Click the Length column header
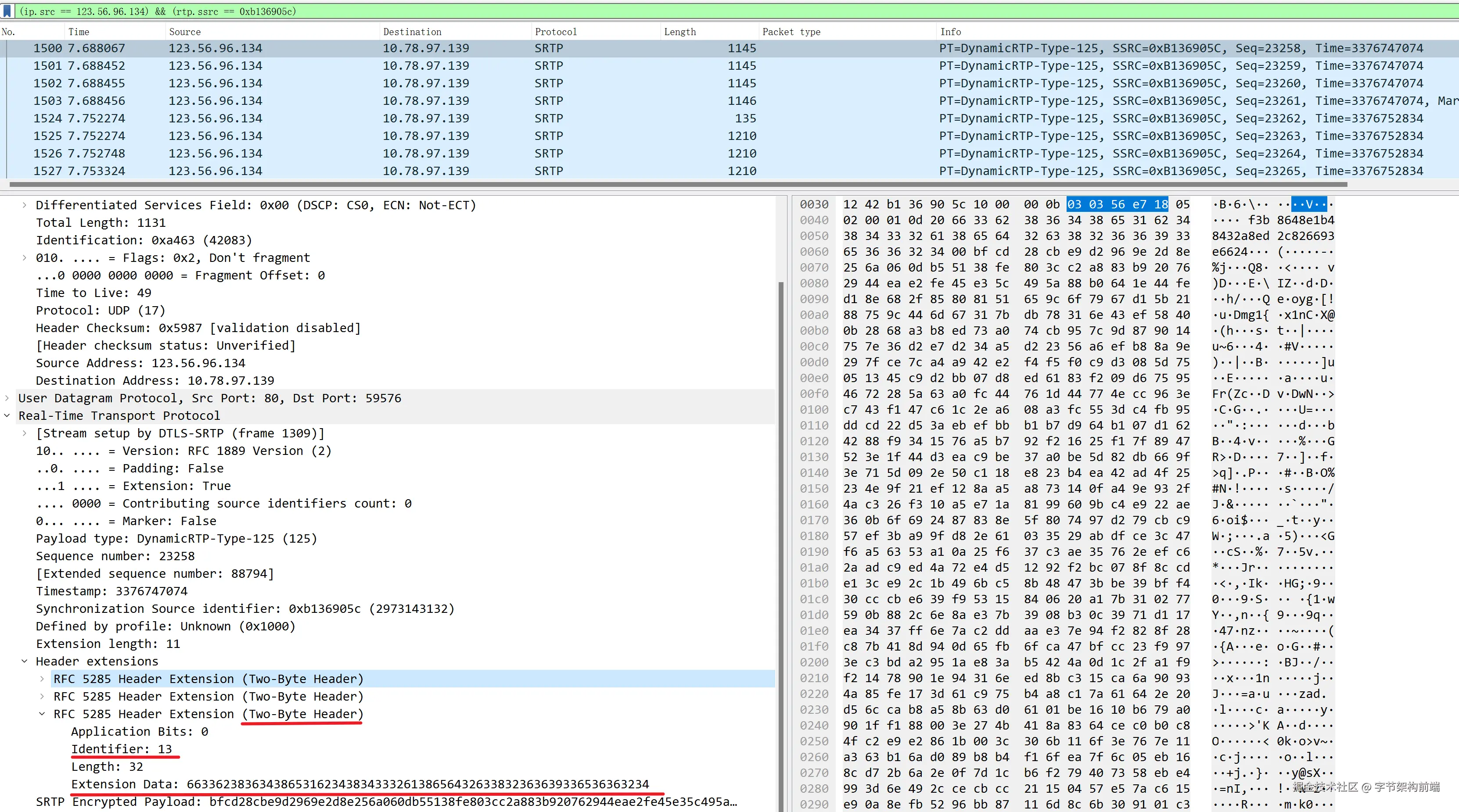The width and height of the screenshot is (1459, 812). pos(679,32)
